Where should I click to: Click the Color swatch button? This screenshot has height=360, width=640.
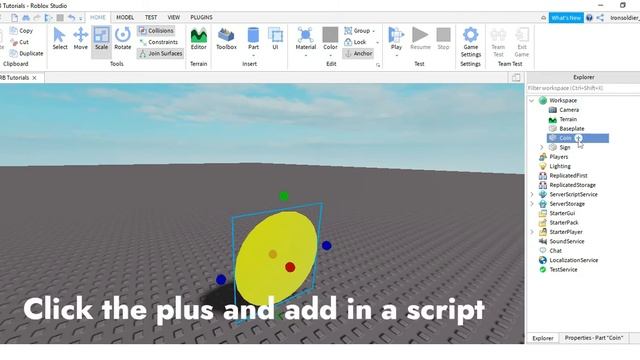[330, 38]
